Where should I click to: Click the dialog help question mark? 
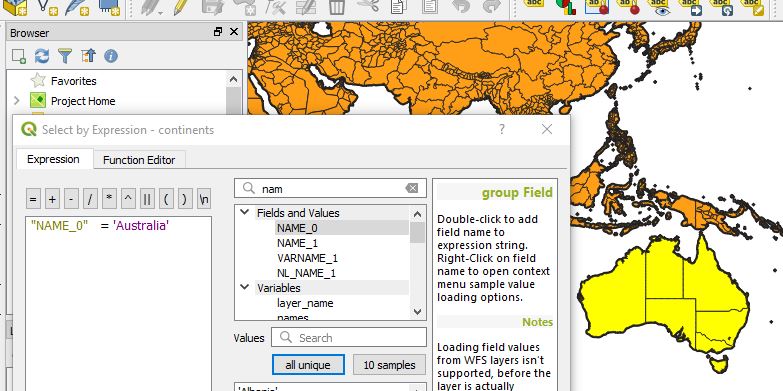[x=502, y=129]
